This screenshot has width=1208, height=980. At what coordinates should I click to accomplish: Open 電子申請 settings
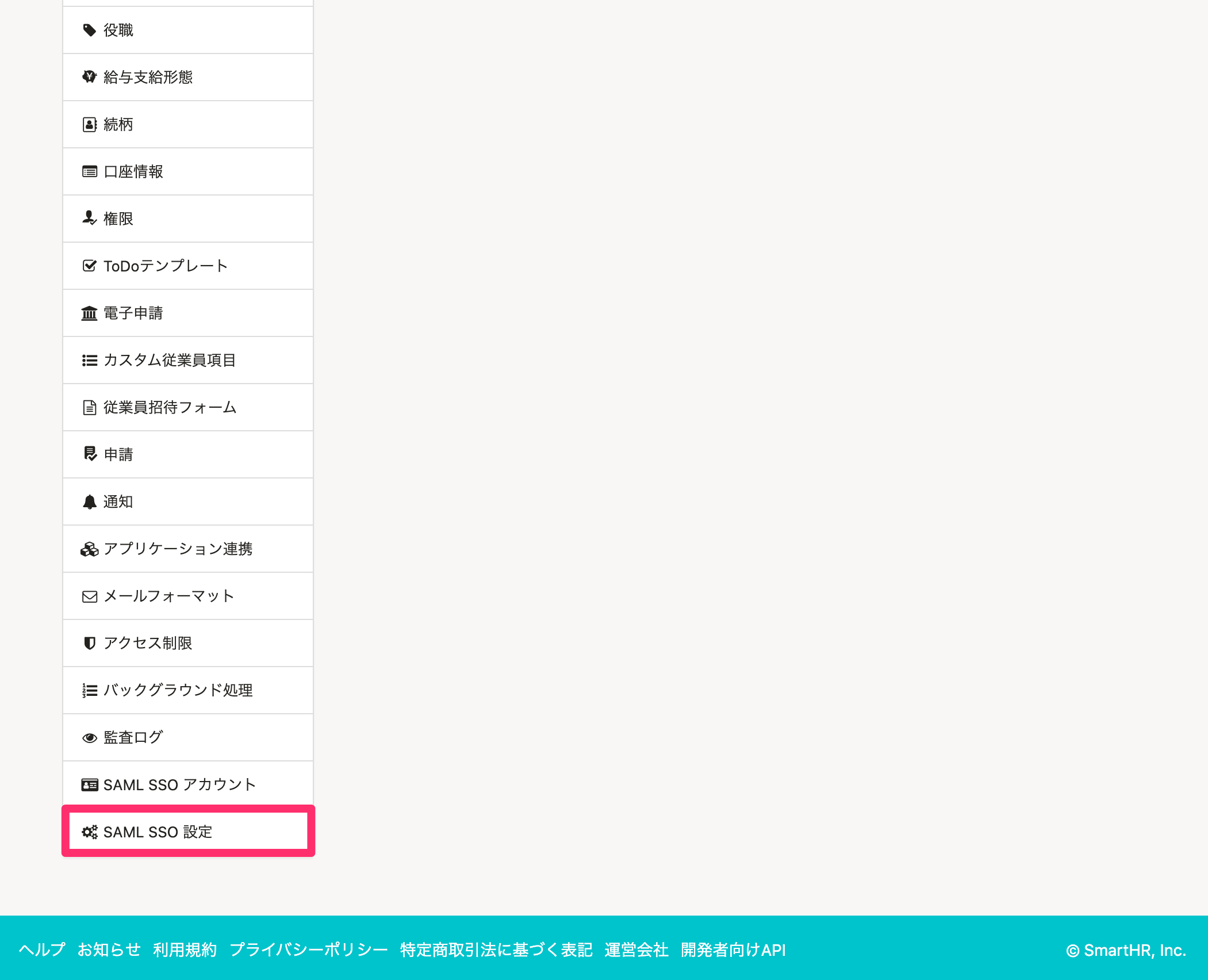188,313
